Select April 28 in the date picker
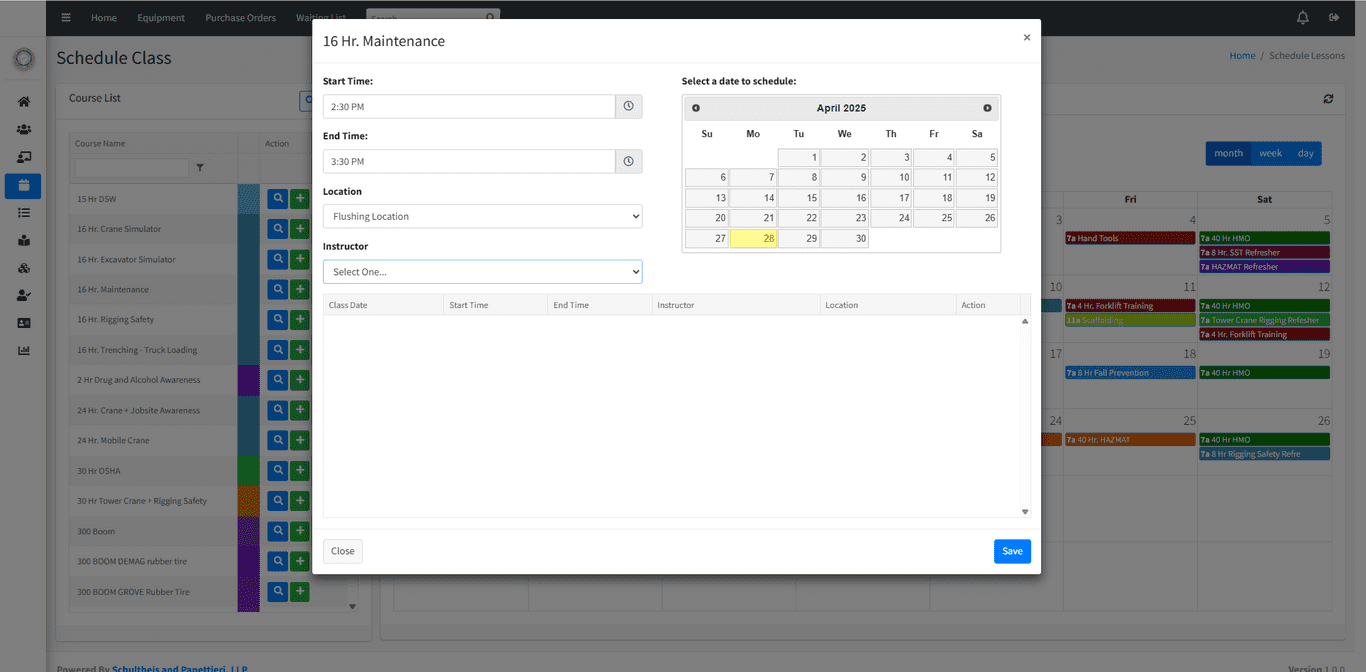 coord(753,238)
